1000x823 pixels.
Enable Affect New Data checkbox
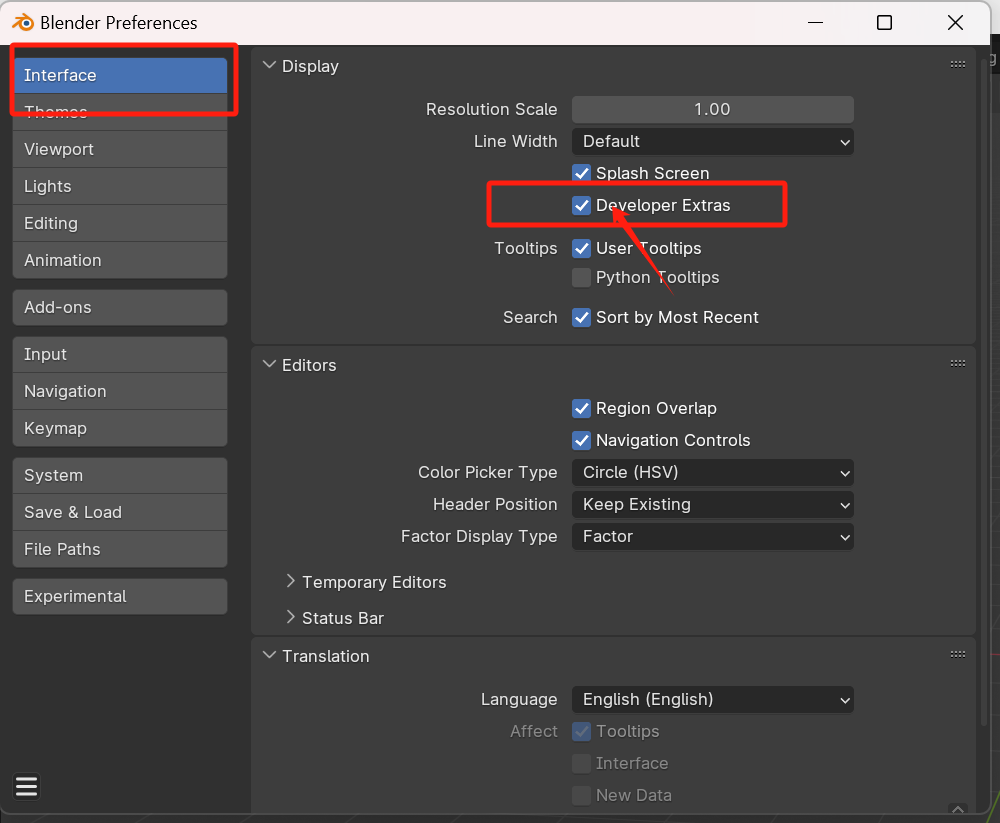point(581,796)
